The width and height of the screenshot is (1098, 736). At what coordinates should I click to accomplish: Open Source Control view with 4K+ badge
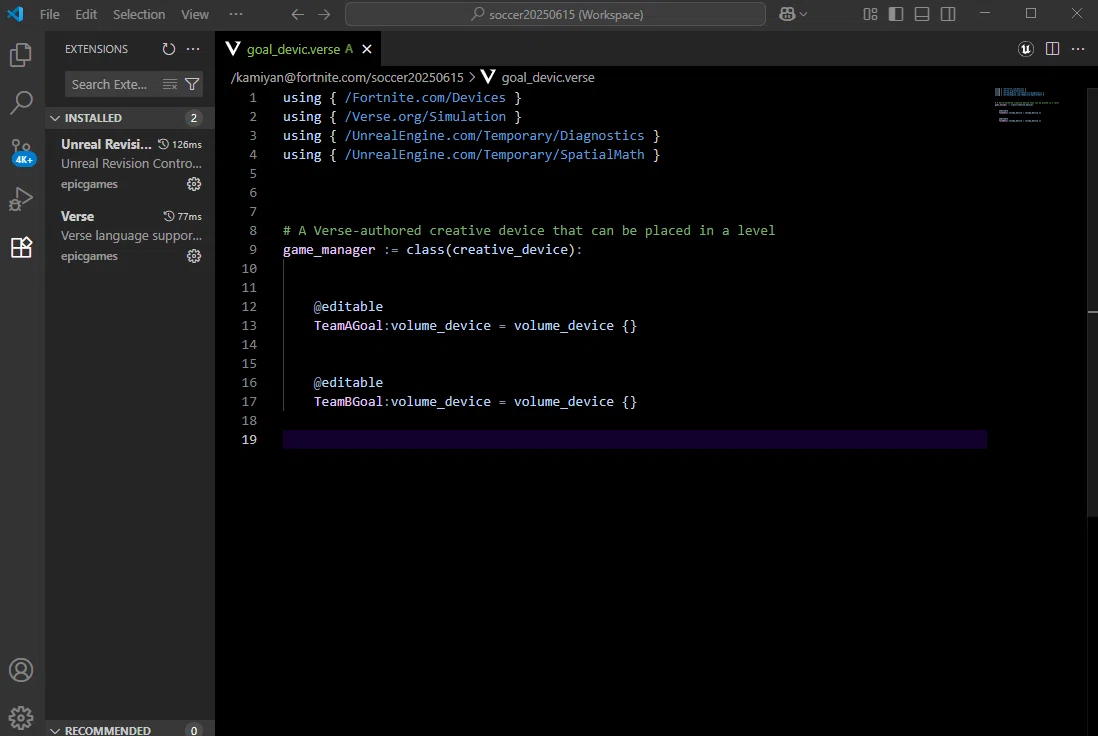pyautogui.click(x=21, y=151)
